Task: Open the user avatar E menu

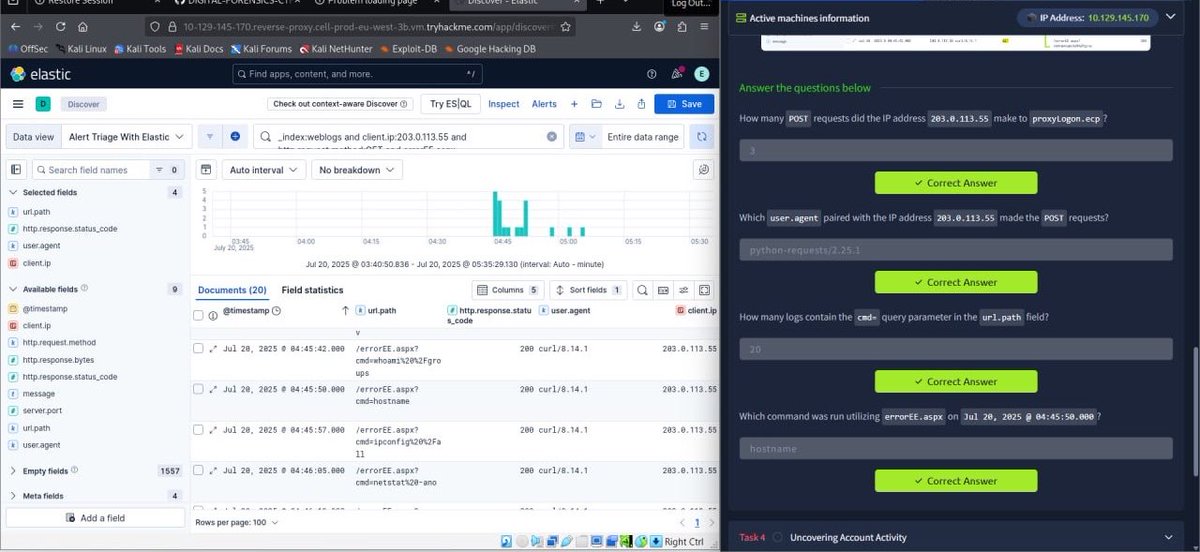Action: 701,74
